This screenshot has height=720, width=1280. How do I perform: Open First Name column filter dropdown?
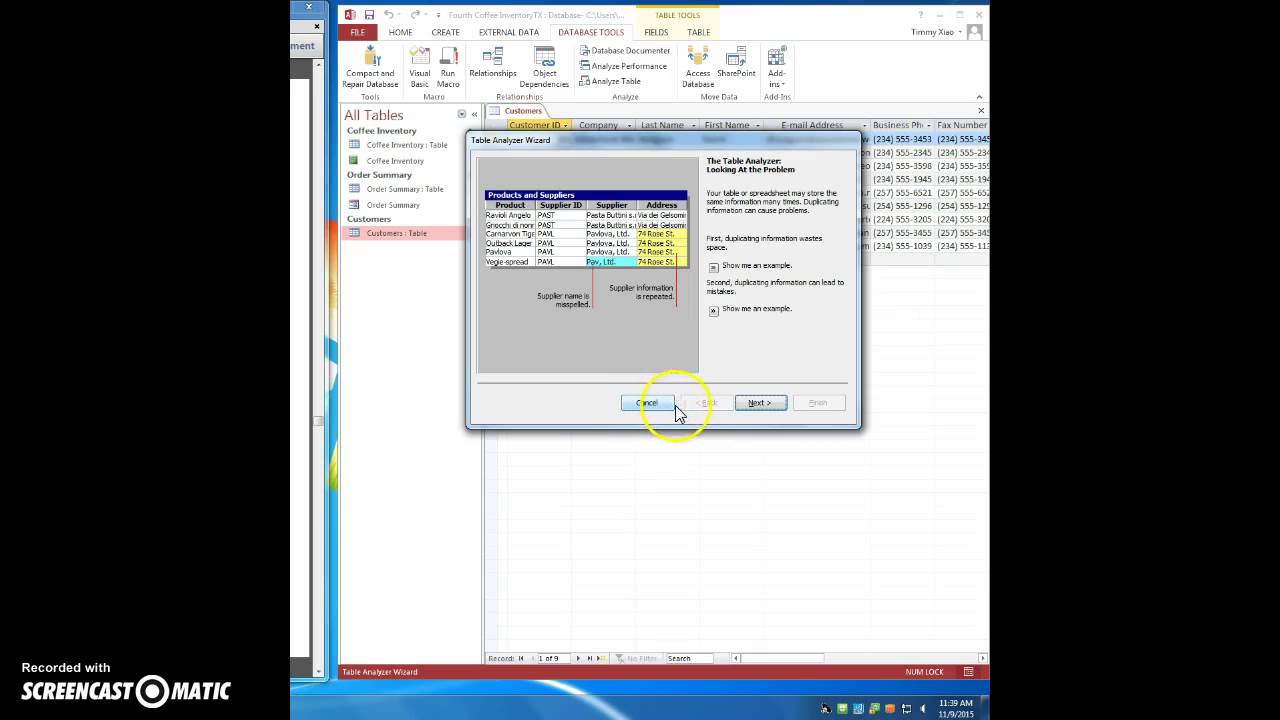pos(759,125)
